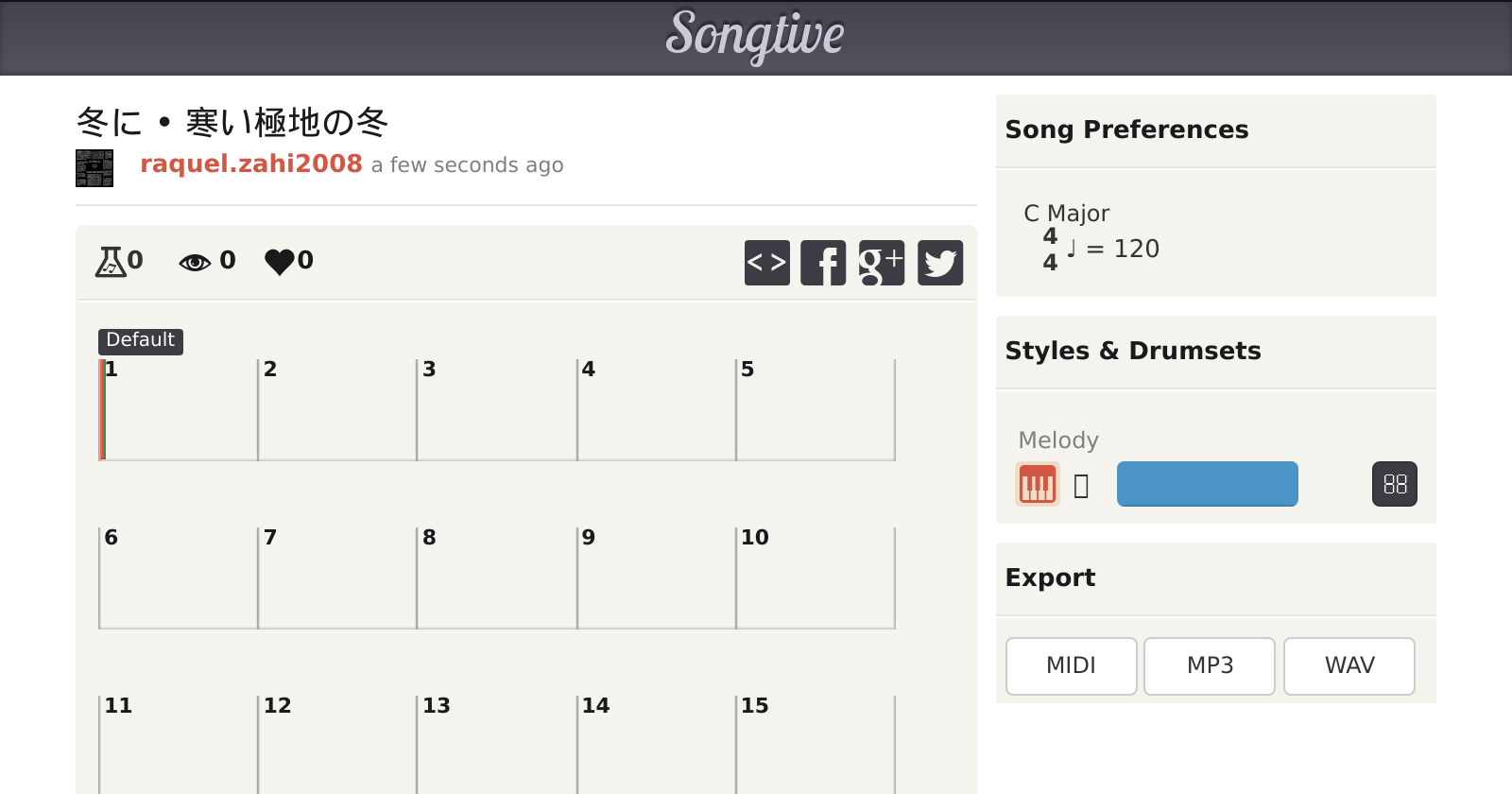Export the song as WAV
Image resolution: width=1512 pixels, height=794 pixels.
tap(1349, 665)
